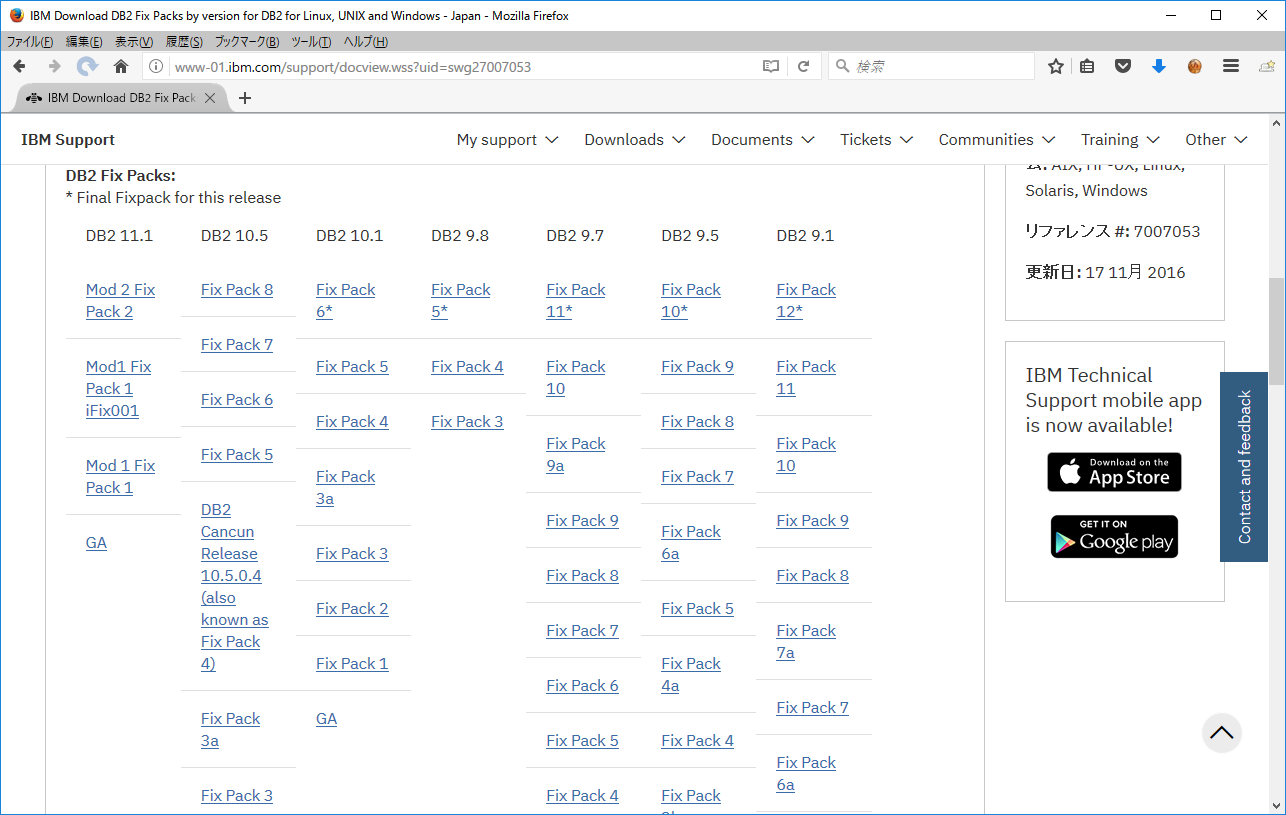This screenshot has height=815, width=1286.
Task: Click the Firefox logo in title bar
Action: [x=16, y=16]
